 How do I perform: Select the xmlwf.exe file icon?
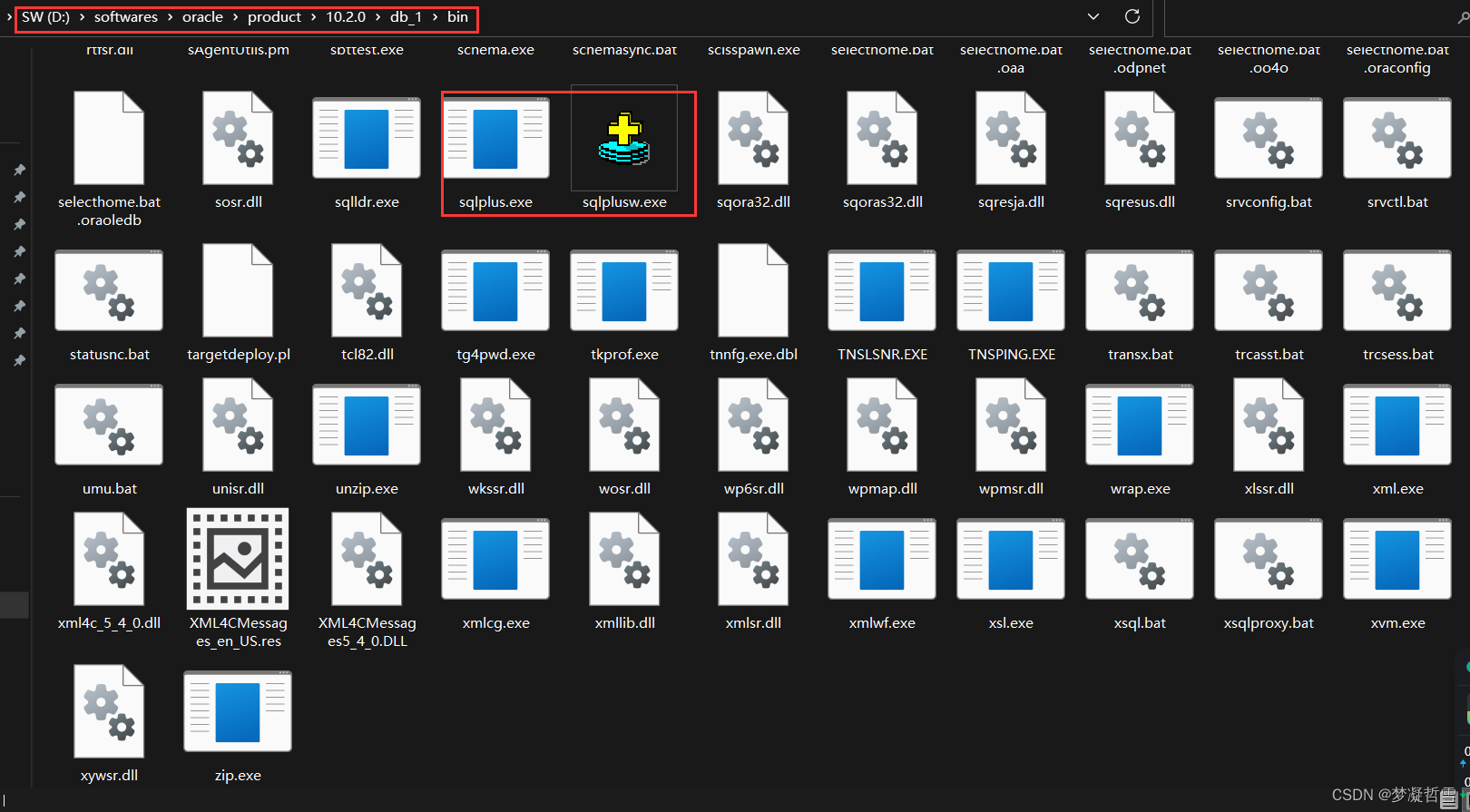pyautogui.click(x=882, y=560)
